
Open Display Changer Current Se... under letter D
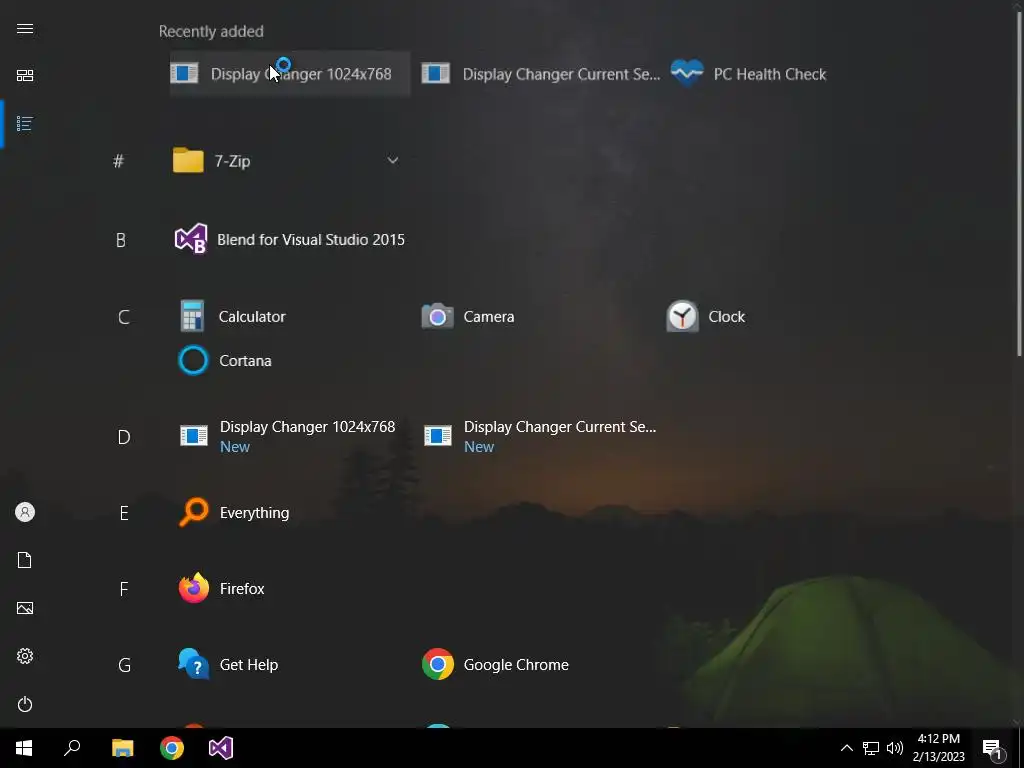pyautogui.click(x=540, y=436)
